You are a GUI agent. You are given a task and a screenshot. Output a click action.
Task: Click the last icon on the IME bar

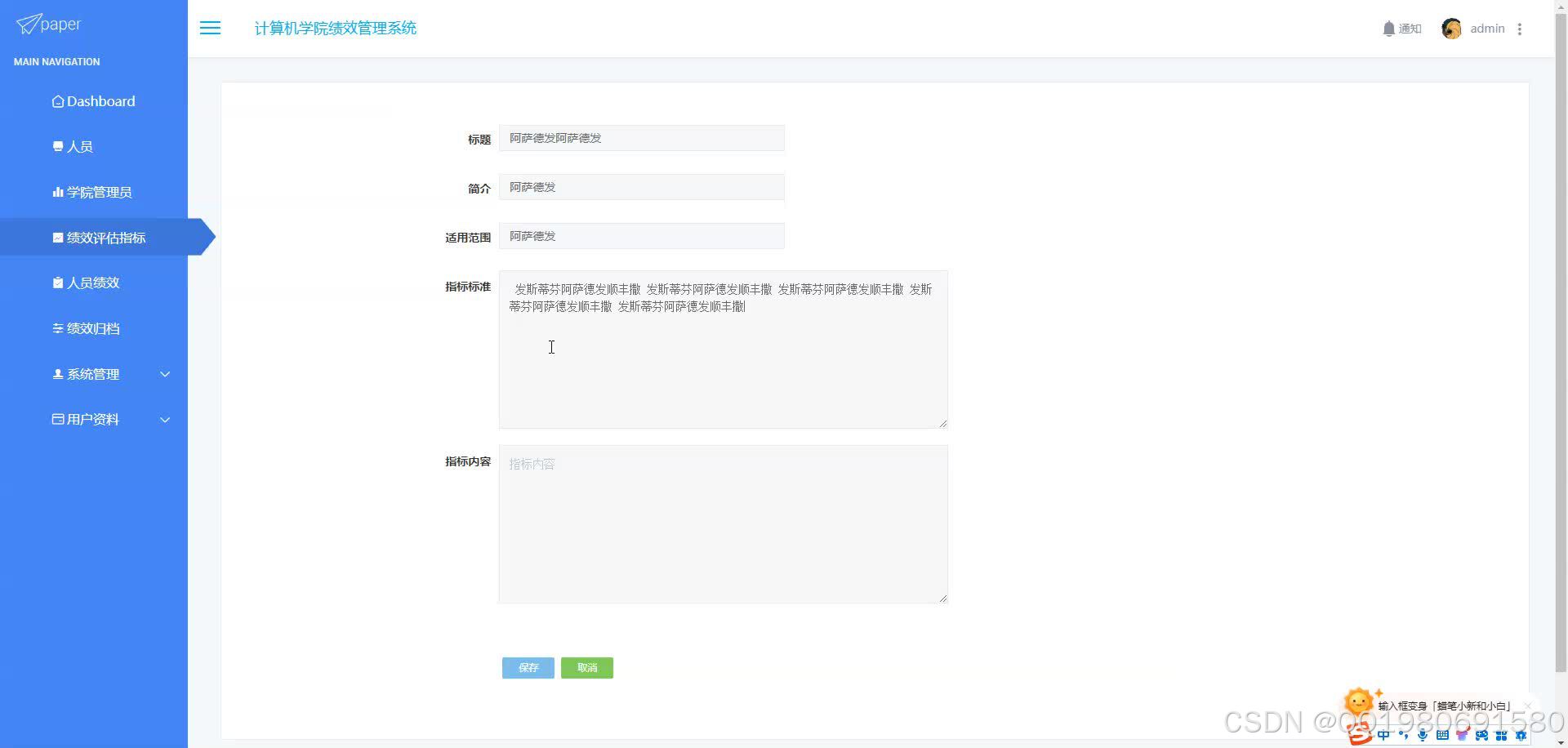click(x=1521, y=736)
